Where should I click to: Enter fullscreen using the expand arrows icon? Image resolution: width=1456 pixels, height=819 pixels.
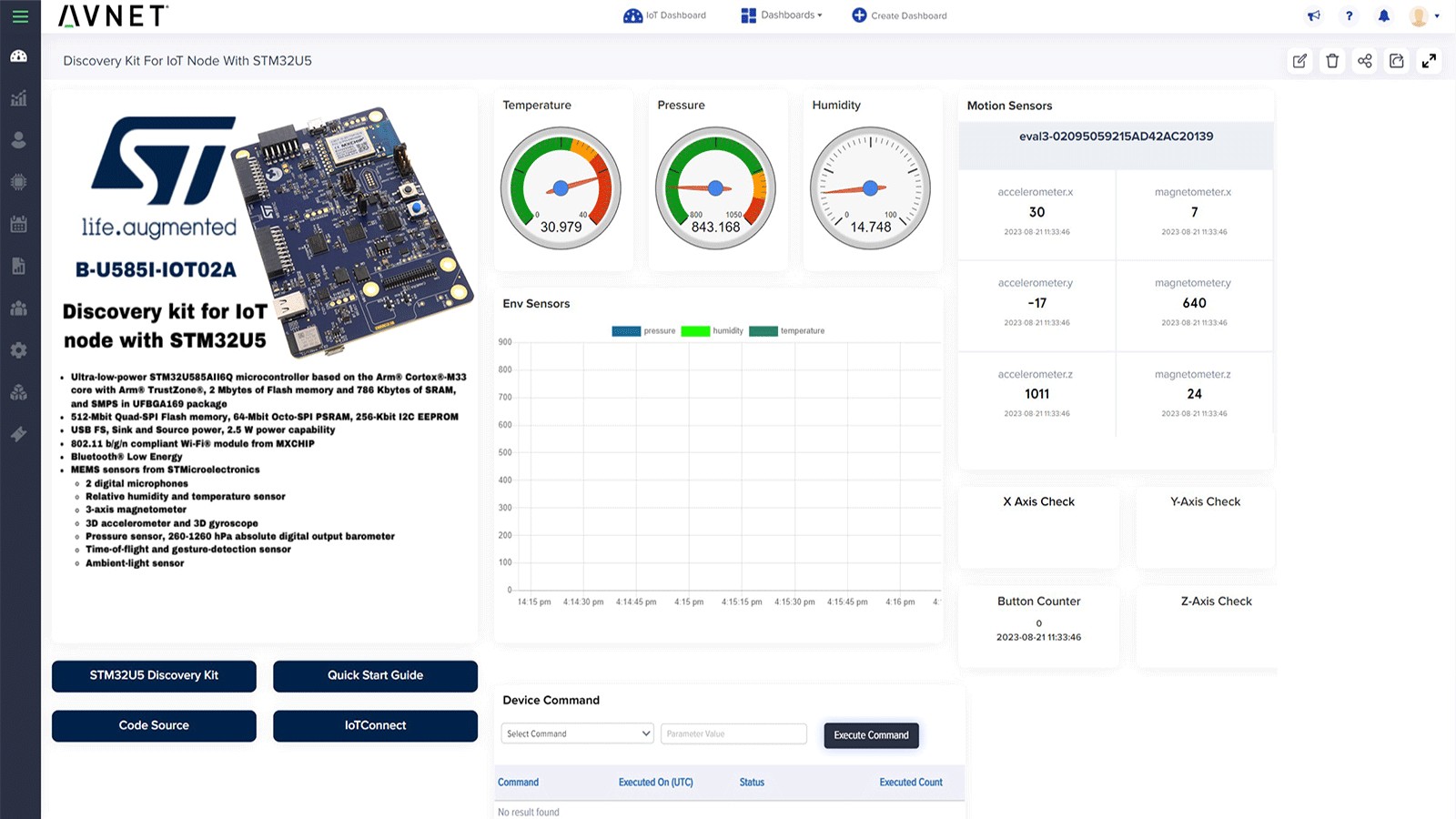[1430, 61]
